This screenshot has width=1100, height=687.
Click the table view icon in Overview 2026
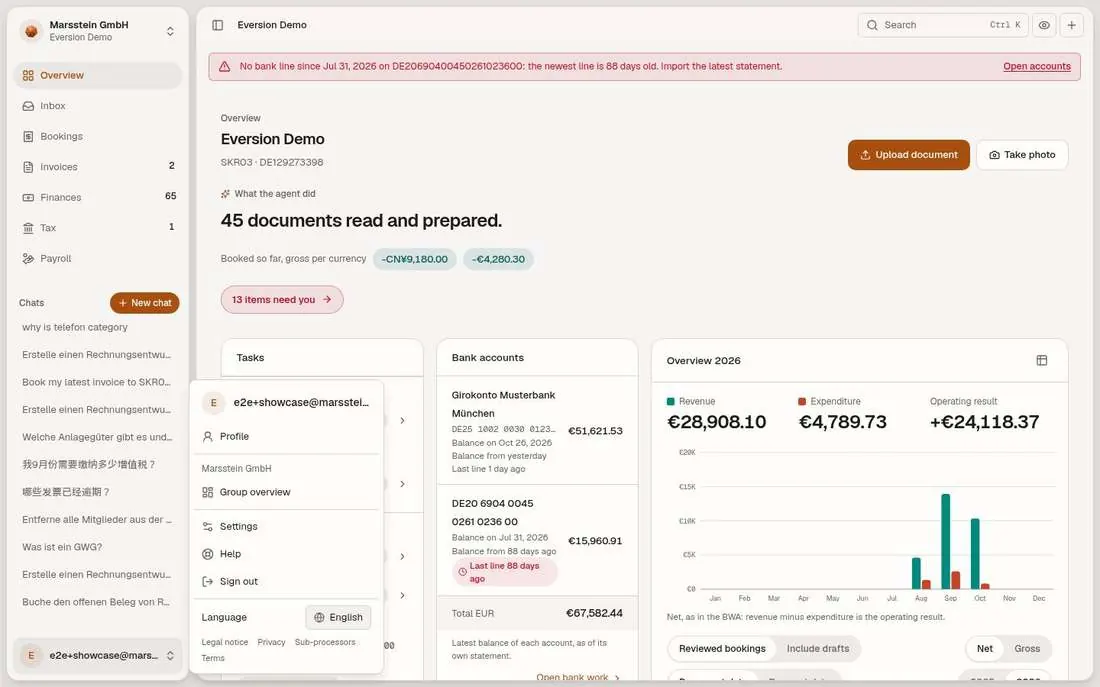[x=1042, y=360]
